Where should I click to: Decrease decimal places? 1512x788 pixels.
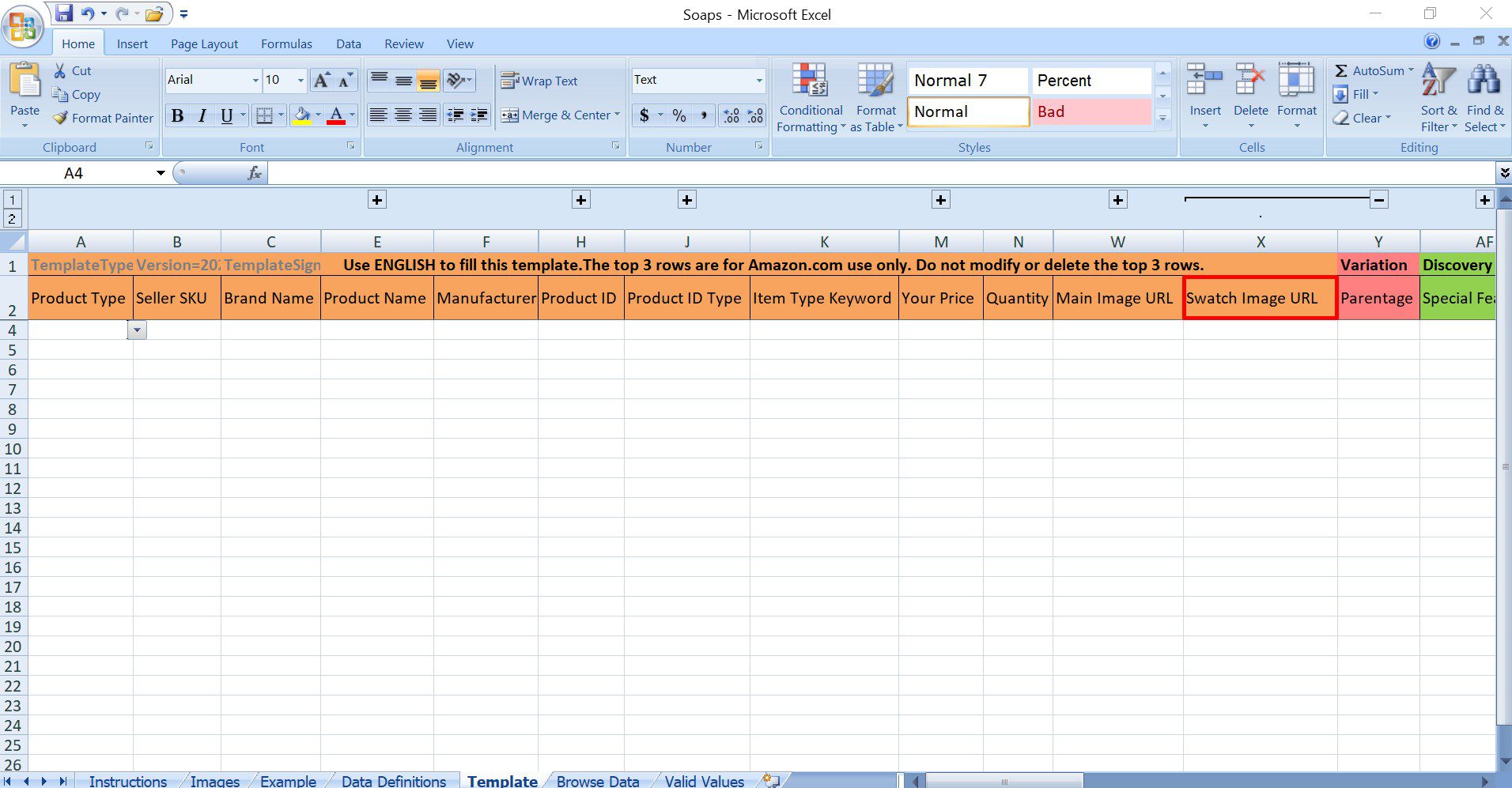[755, 115]
